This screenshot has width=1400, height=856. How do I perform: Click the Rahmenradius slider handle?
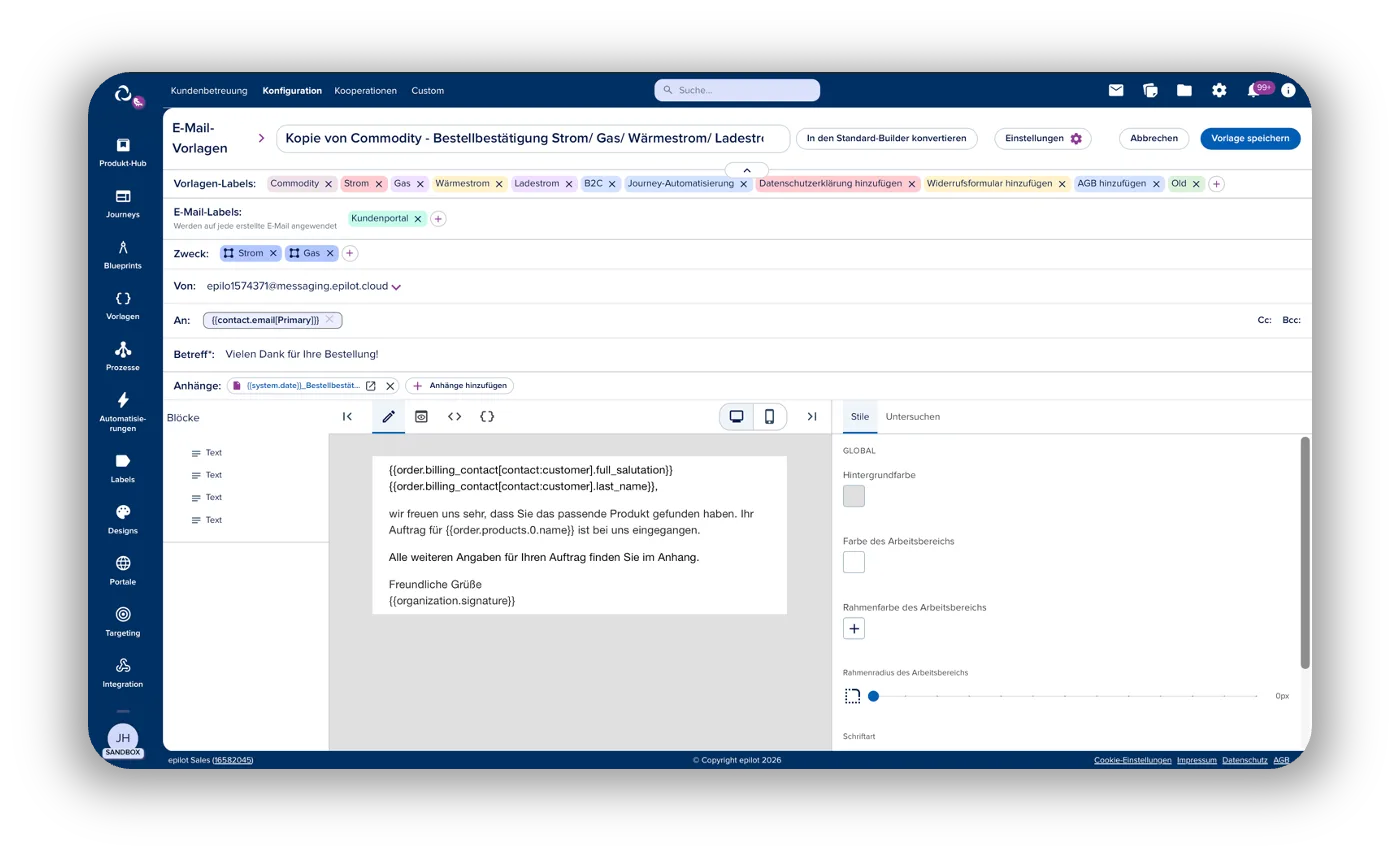(873, 696)
